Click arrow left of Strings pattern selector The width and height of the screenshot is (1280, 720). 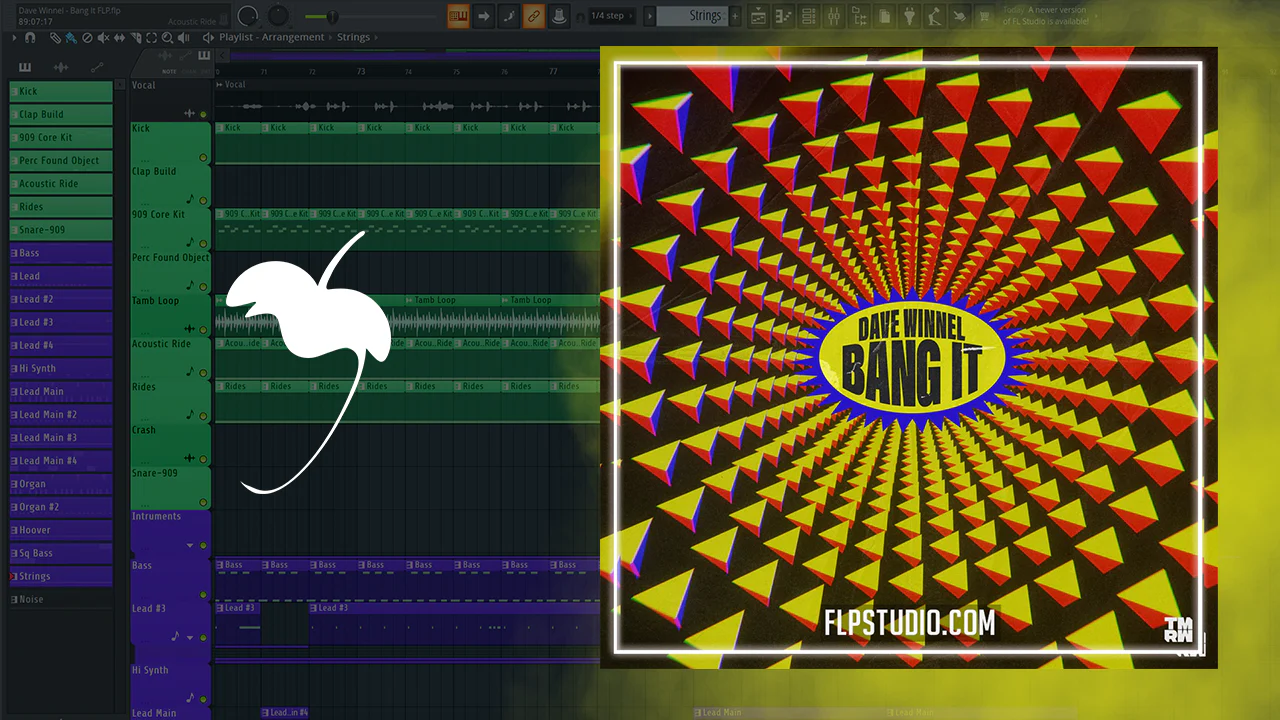point(650,16)
